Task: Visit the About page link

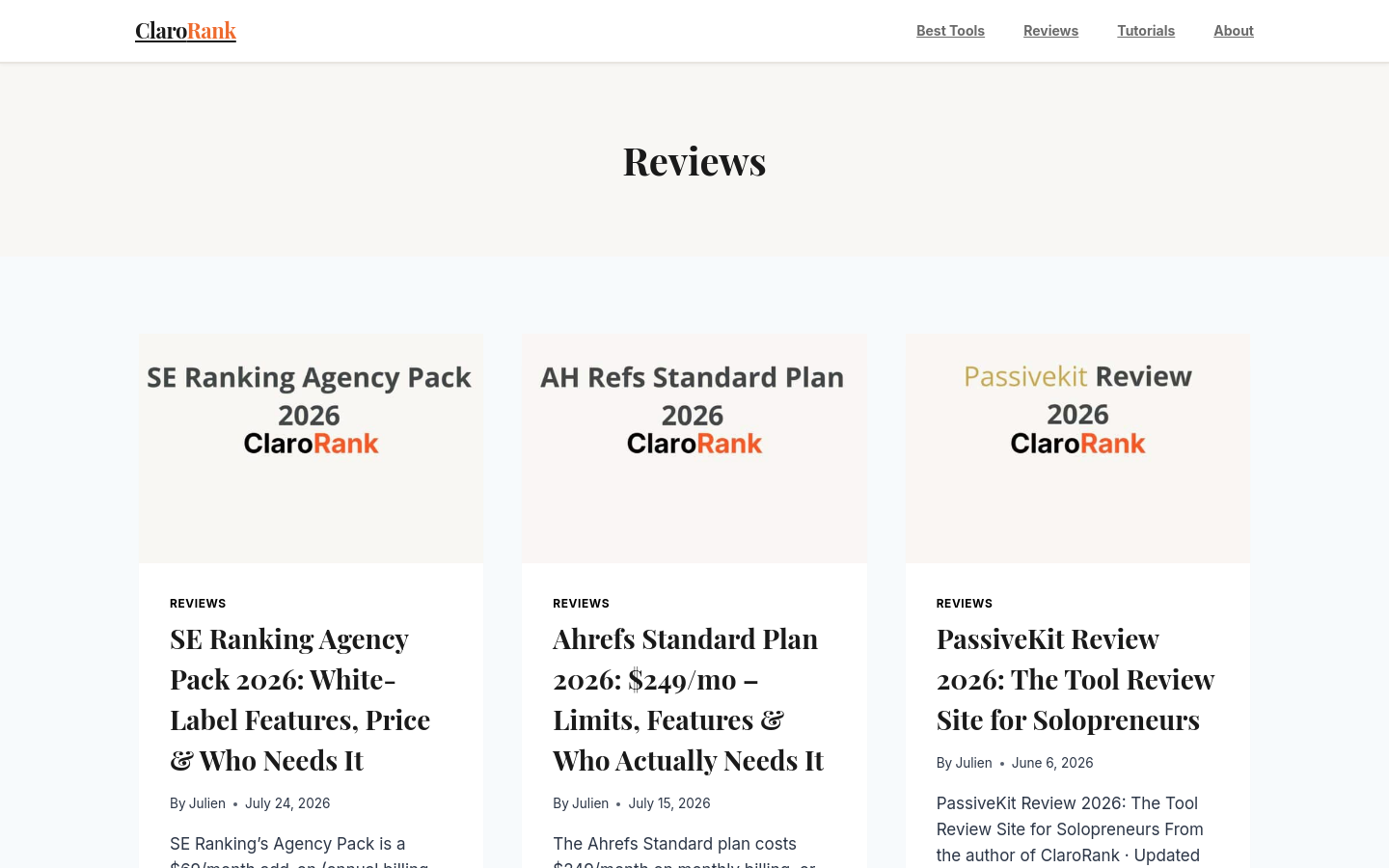Action: tap(1234, 31)
